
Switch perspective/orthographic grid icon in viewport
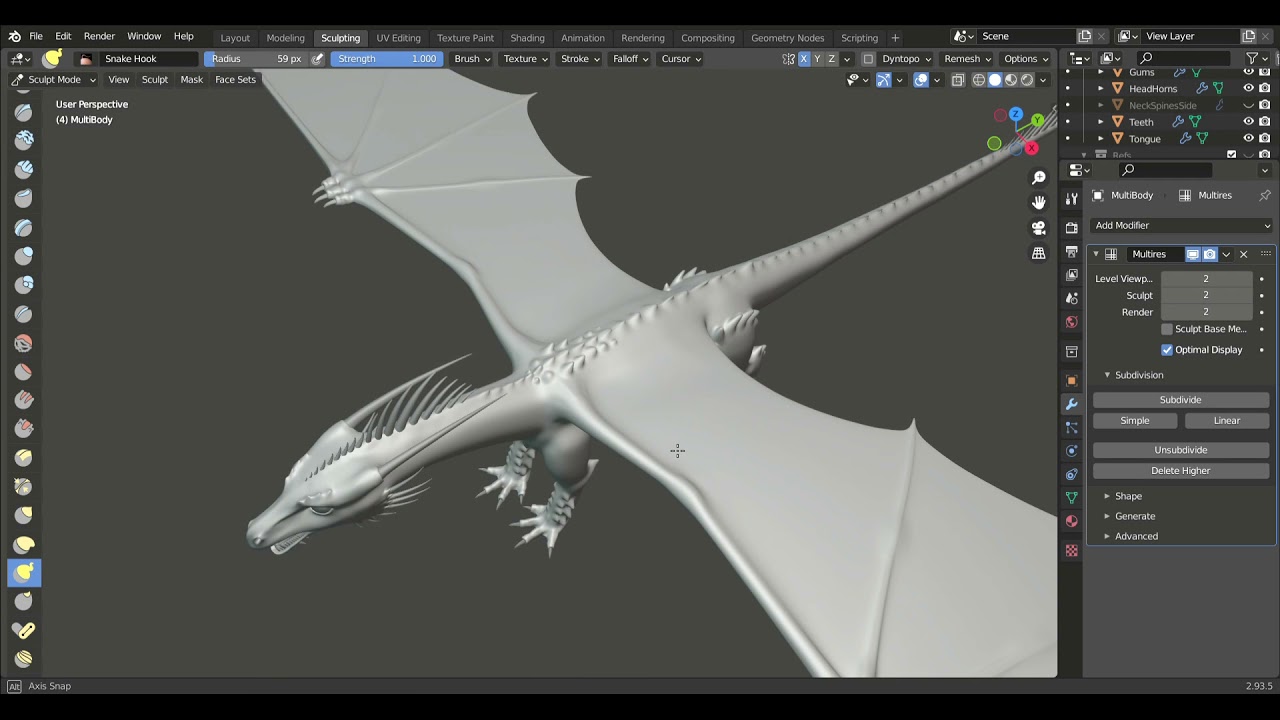1039,253
